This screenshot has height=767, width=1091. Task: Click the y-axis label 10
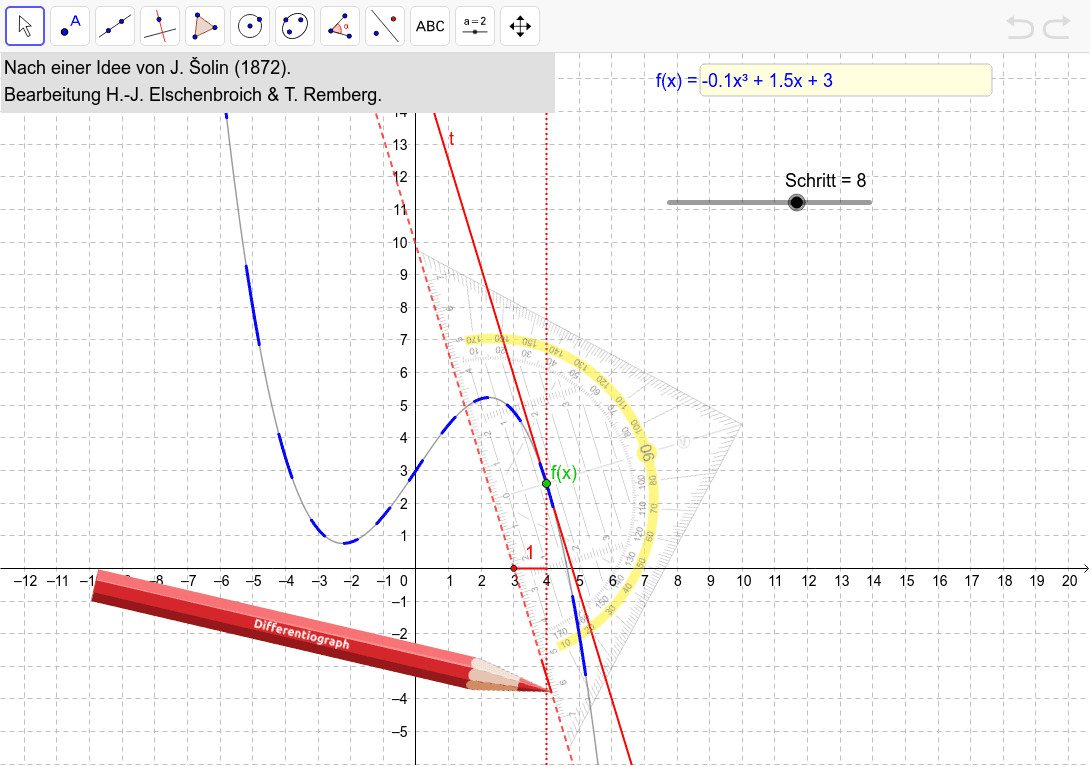(400, 243)
